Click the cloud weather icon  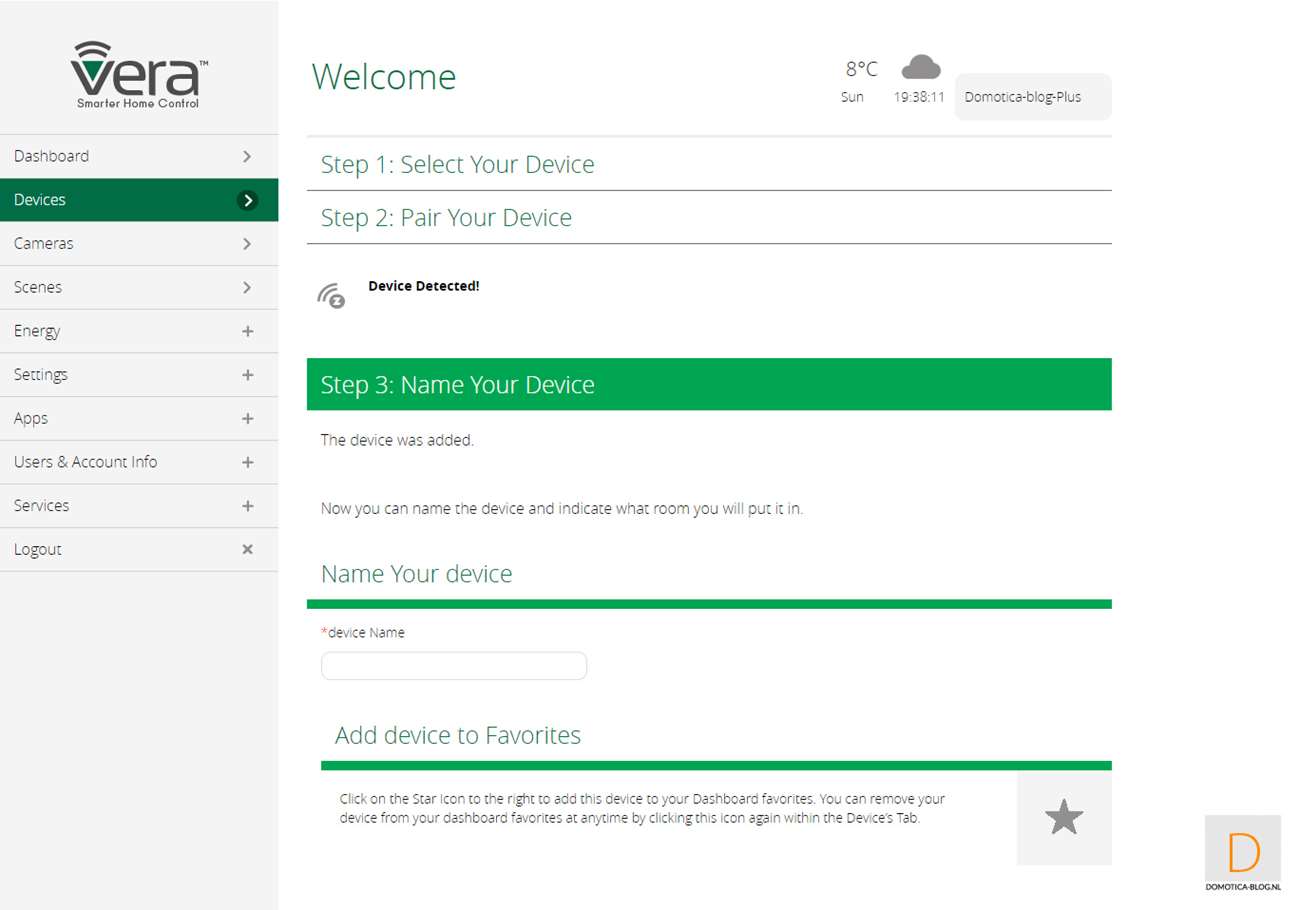[x=920, y=67]
